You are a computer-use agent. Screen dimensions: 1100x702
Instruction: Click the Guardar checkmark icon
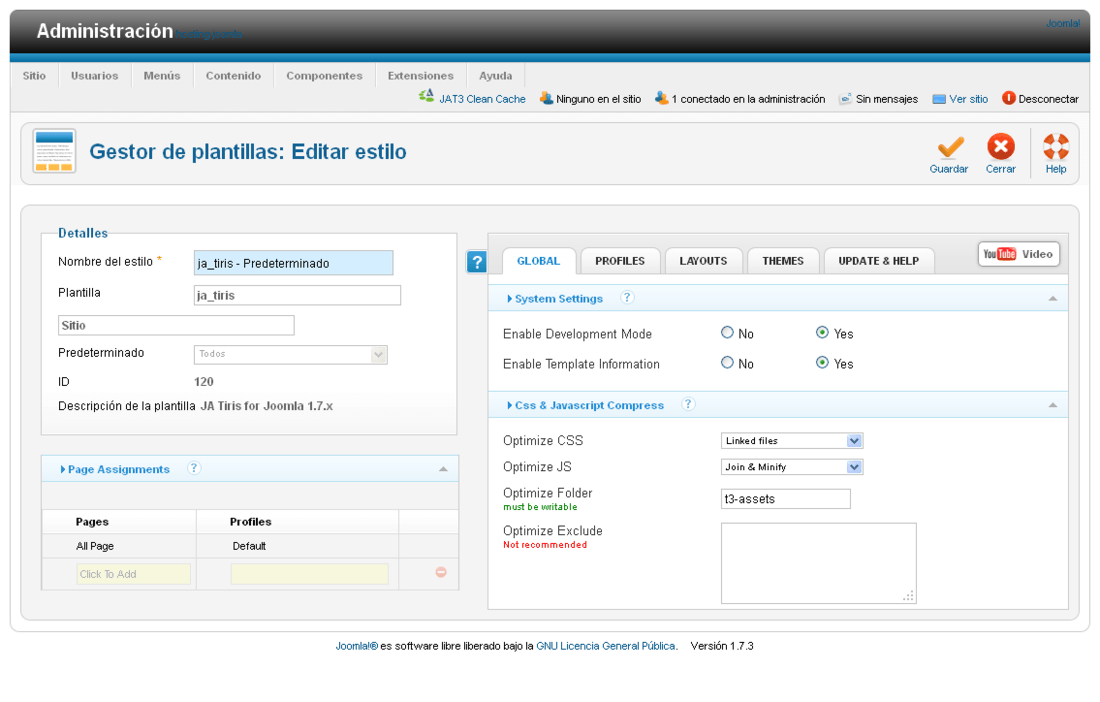pos(950,147)
